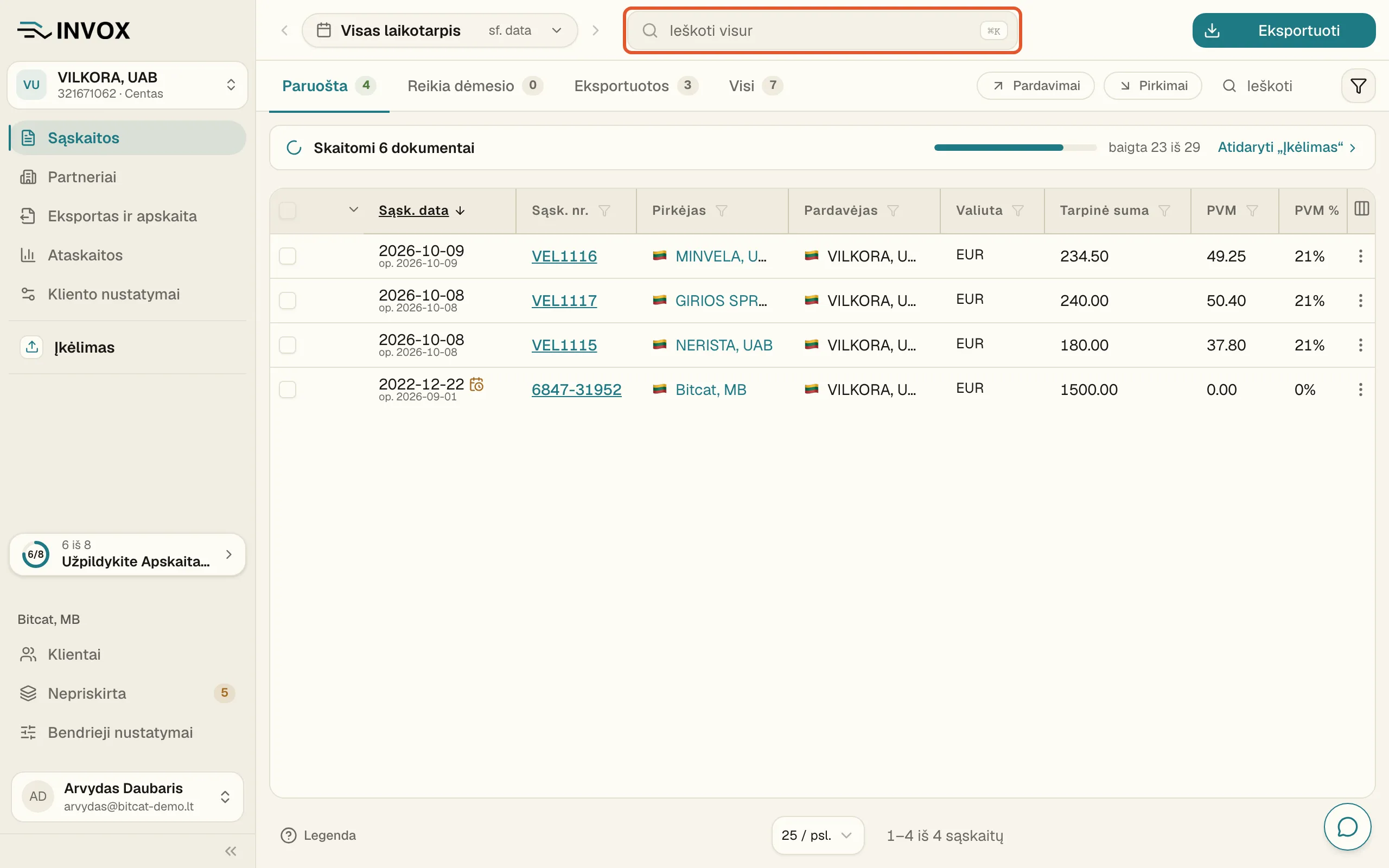Click the filter funnel icon in toolbar

1358,86
